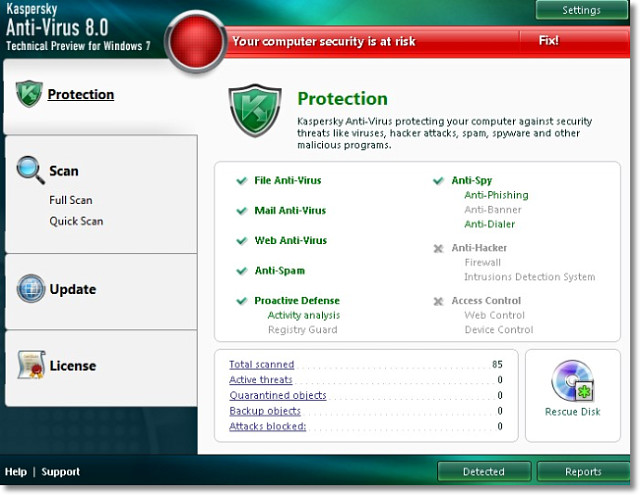
Task: Open the Update section
Action: (x=73, y=289)
